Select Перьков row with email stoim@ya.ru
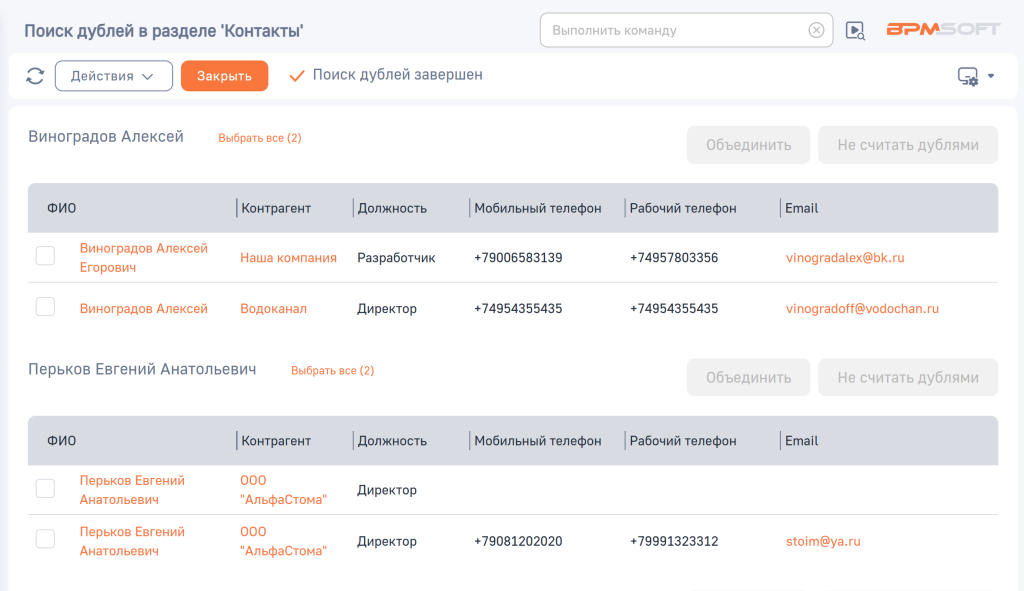 45,539
